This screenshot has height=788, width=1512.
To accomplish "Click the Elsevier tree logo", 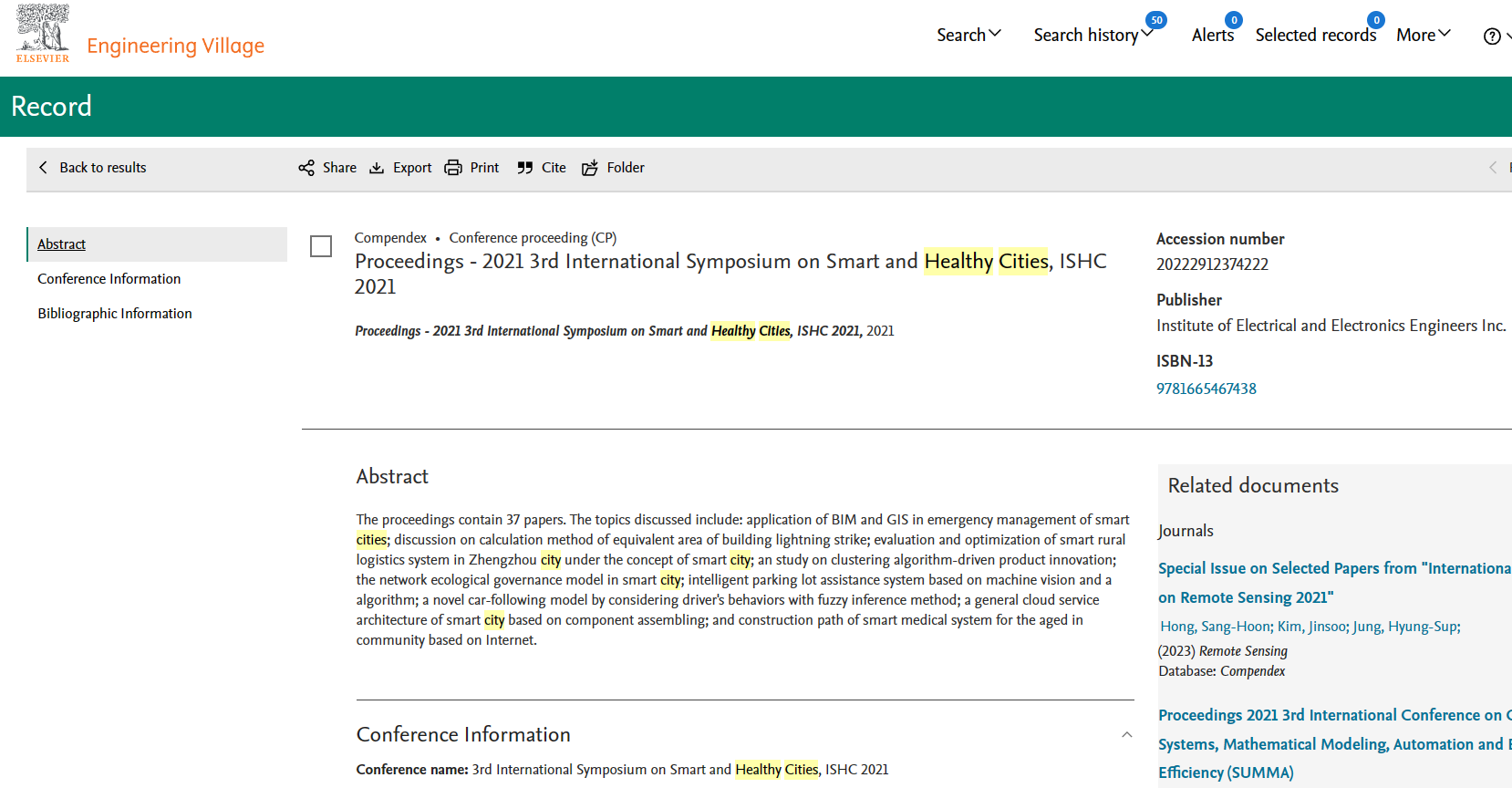I will [43, 34].
